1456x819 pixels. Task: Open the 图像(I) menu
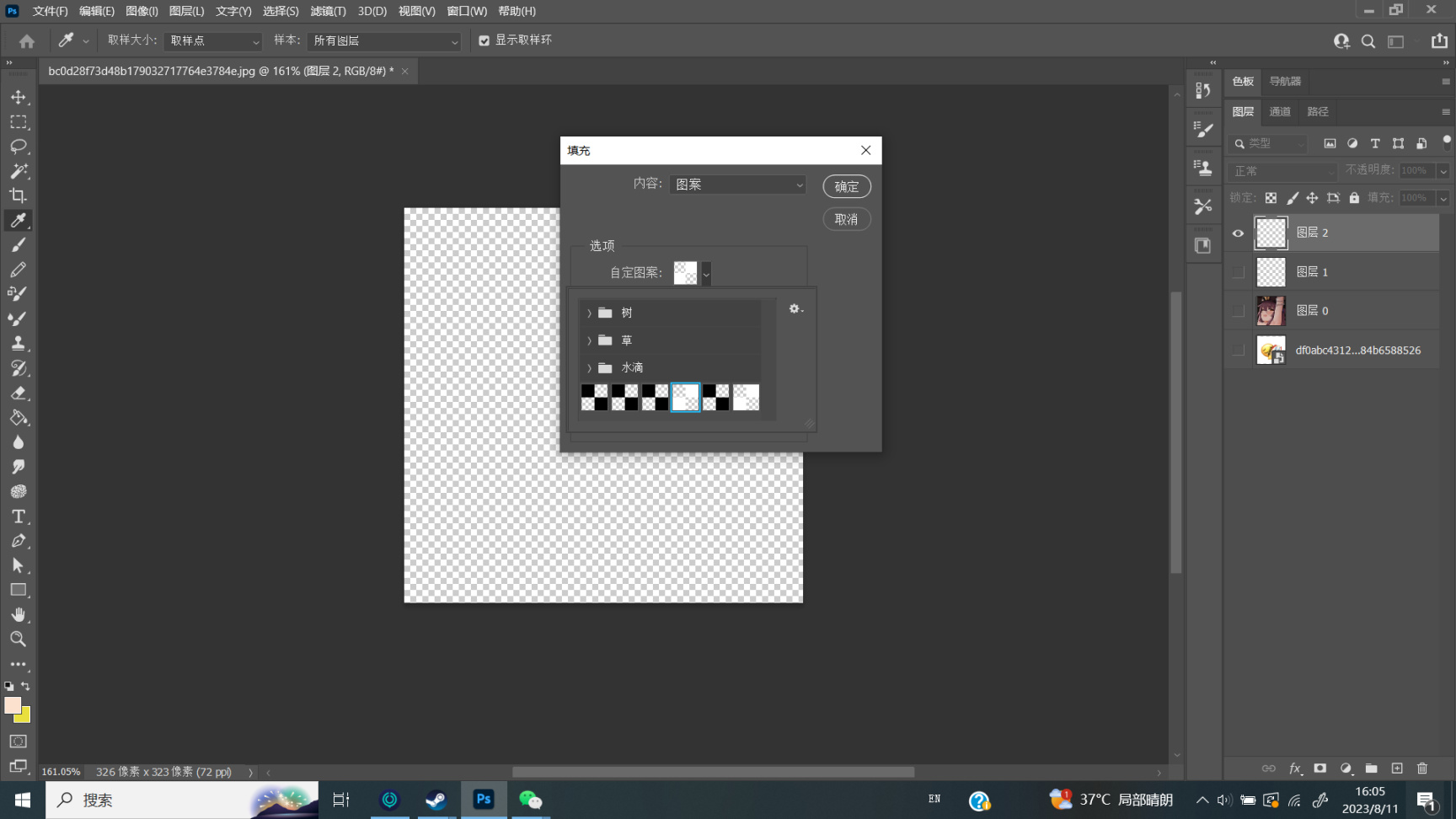(x=142, y=11)
